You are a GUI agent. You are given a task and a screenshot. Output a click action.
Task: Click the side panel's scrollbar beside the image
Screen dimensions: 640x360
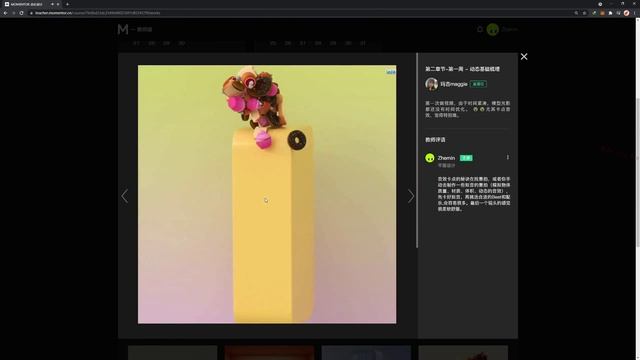[x=417, y=150]
